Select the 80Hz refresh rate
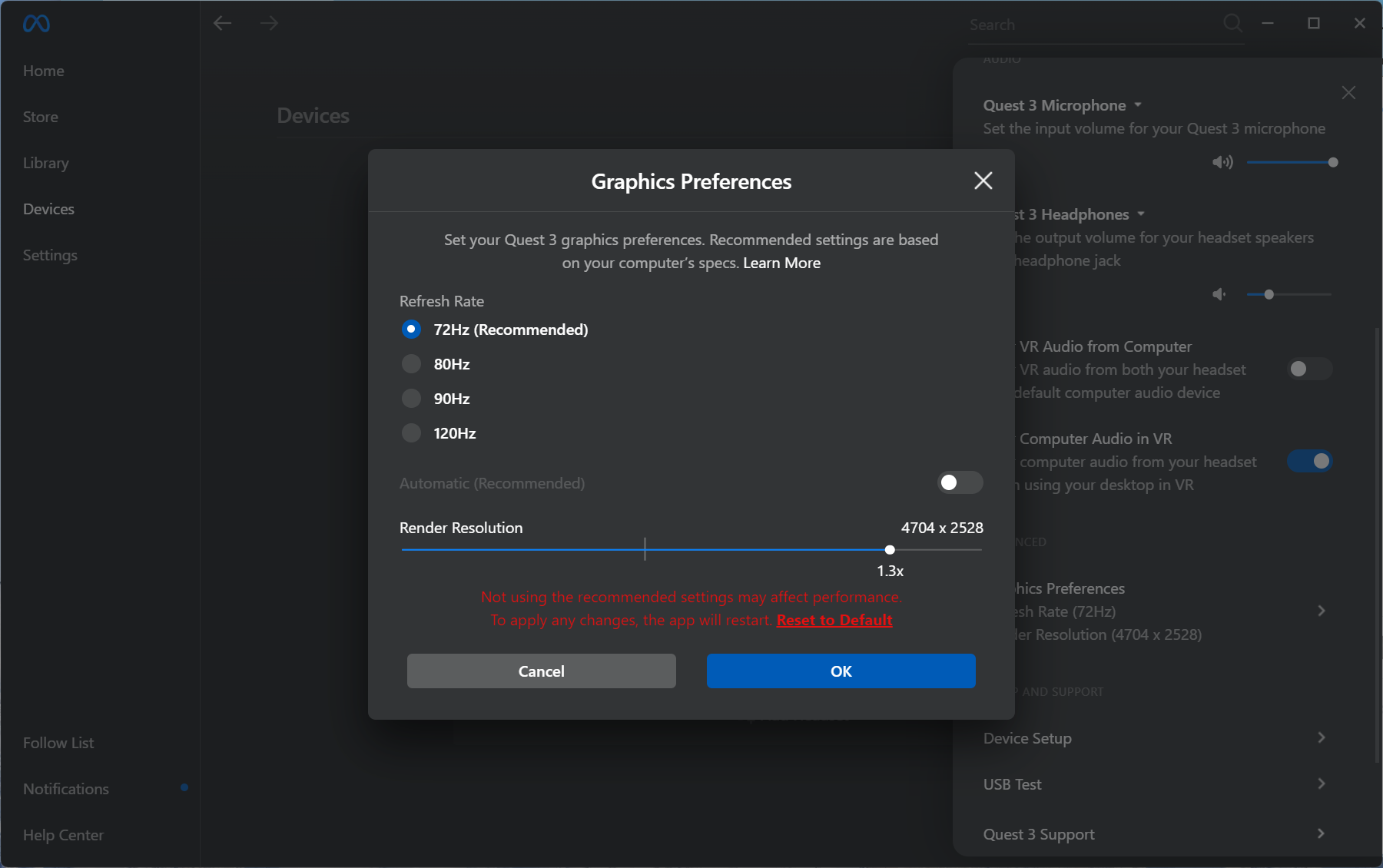Screen dimensions: 1383x868 (x=412, y=364)
